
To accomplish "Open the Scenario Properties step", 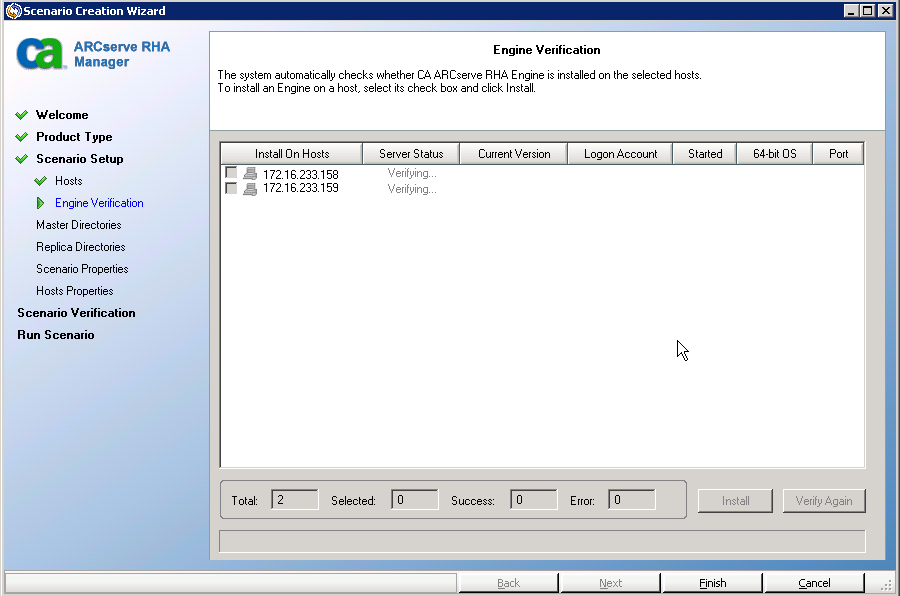I will pos(81,268).
